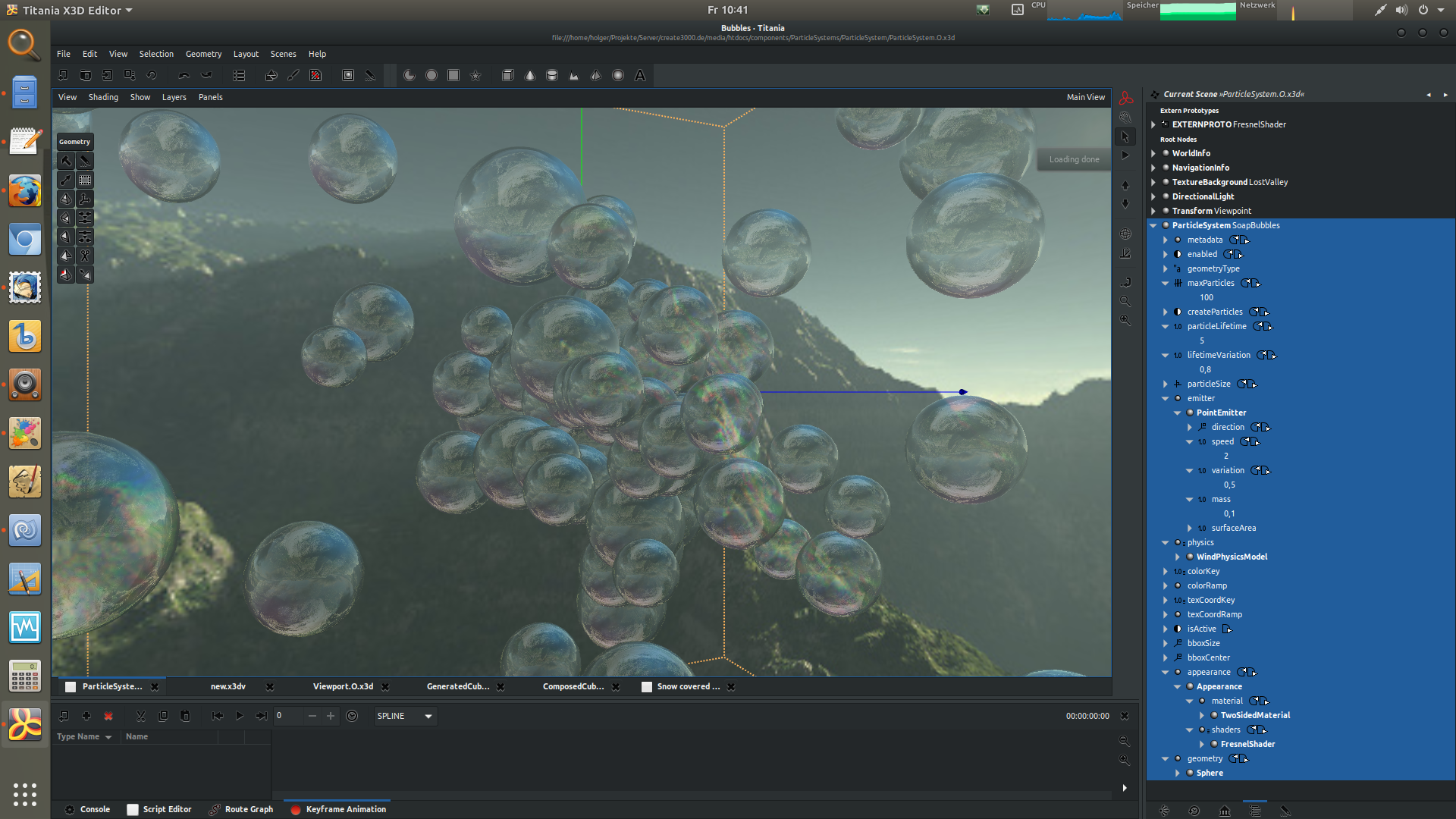Close the Viewport.O.x3d tab
The width and height of the screenshot is (1456, 819).
pyautogui.click(x=385, y=687)
